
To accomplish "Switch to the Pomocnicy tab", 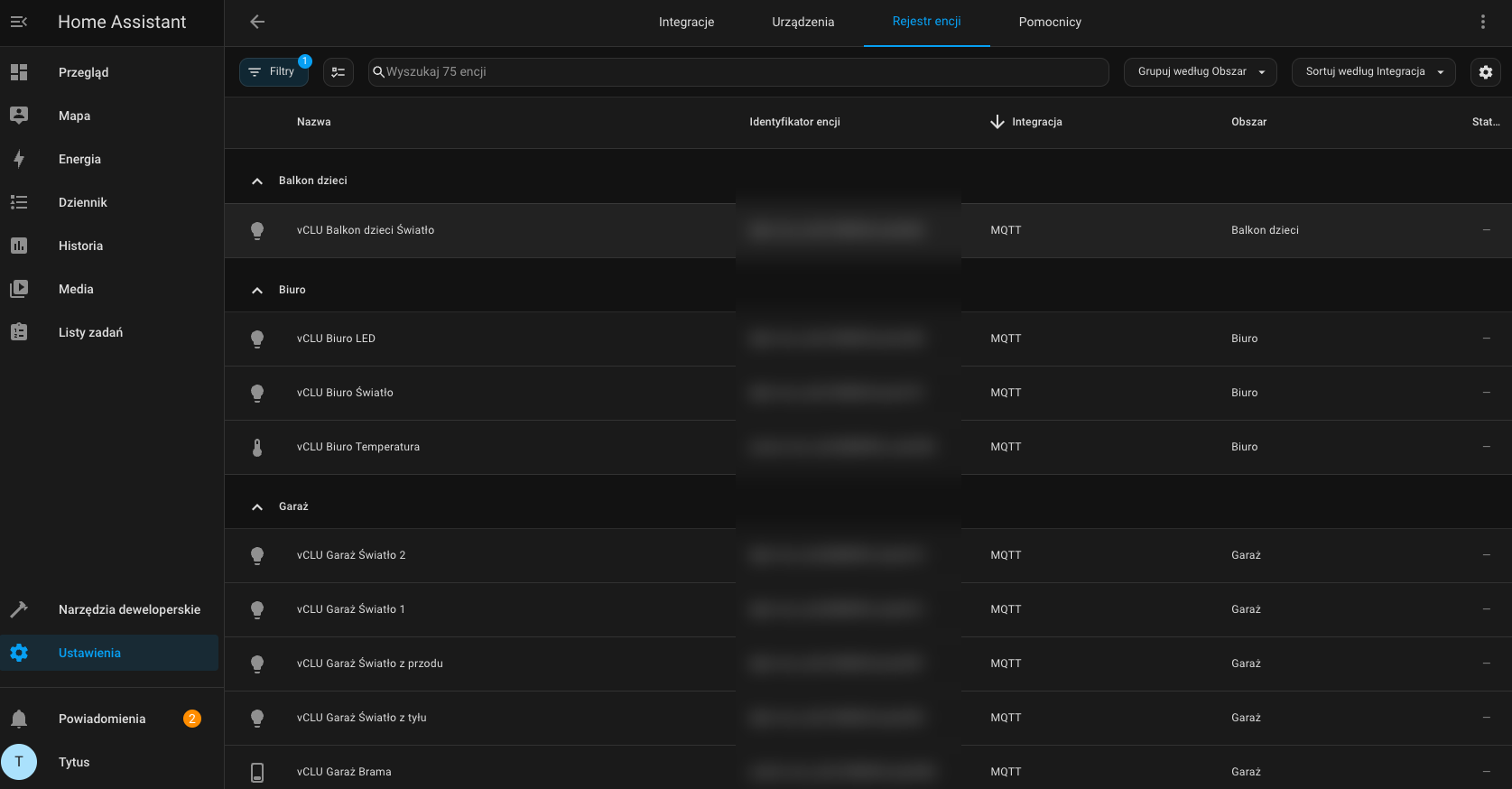I will pos(1050,23).
